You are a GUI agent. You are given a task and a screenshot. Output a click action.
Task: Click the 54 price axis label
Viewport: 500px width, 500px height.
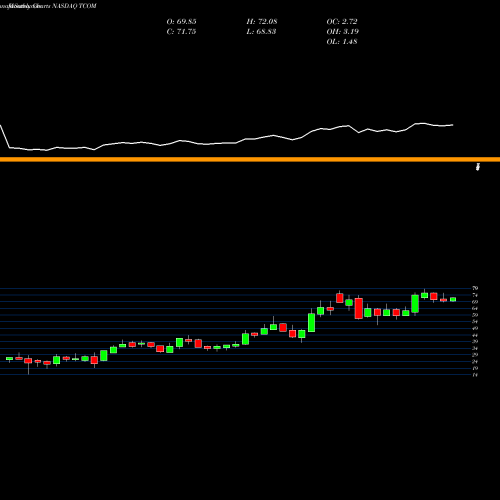[475, 322]
